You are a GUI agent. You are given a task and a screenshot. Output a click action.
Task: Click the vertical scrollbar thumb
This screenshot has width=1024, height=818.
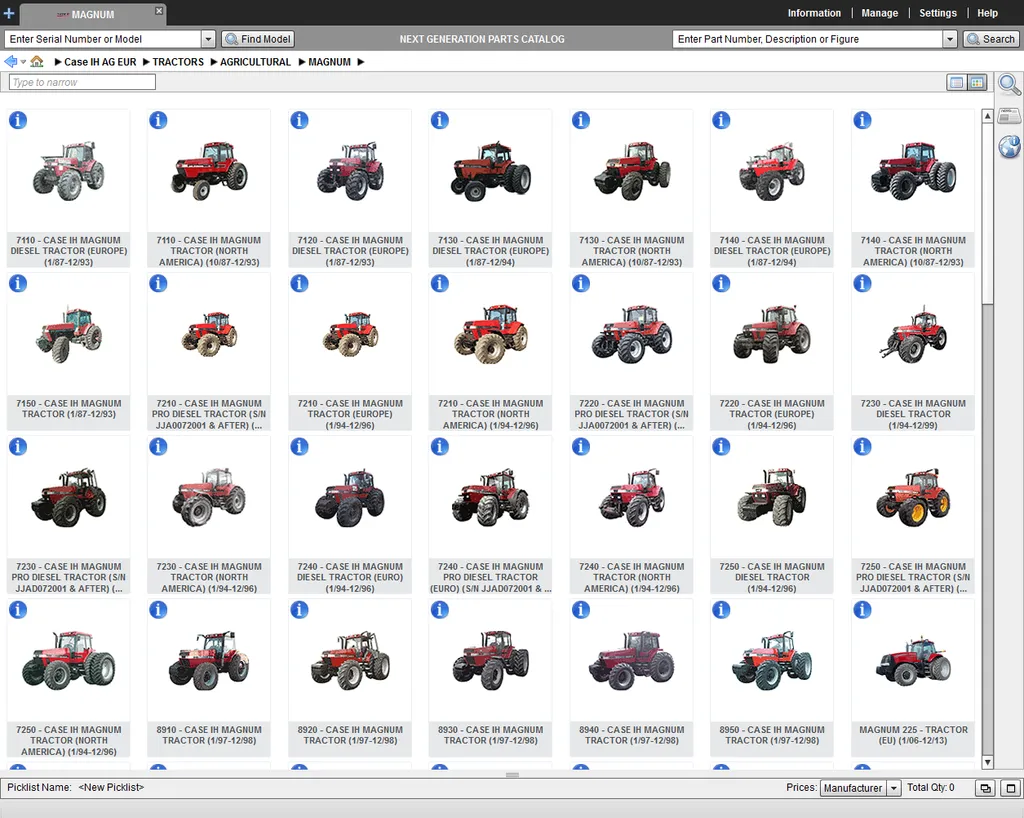[x=987, y=213]
